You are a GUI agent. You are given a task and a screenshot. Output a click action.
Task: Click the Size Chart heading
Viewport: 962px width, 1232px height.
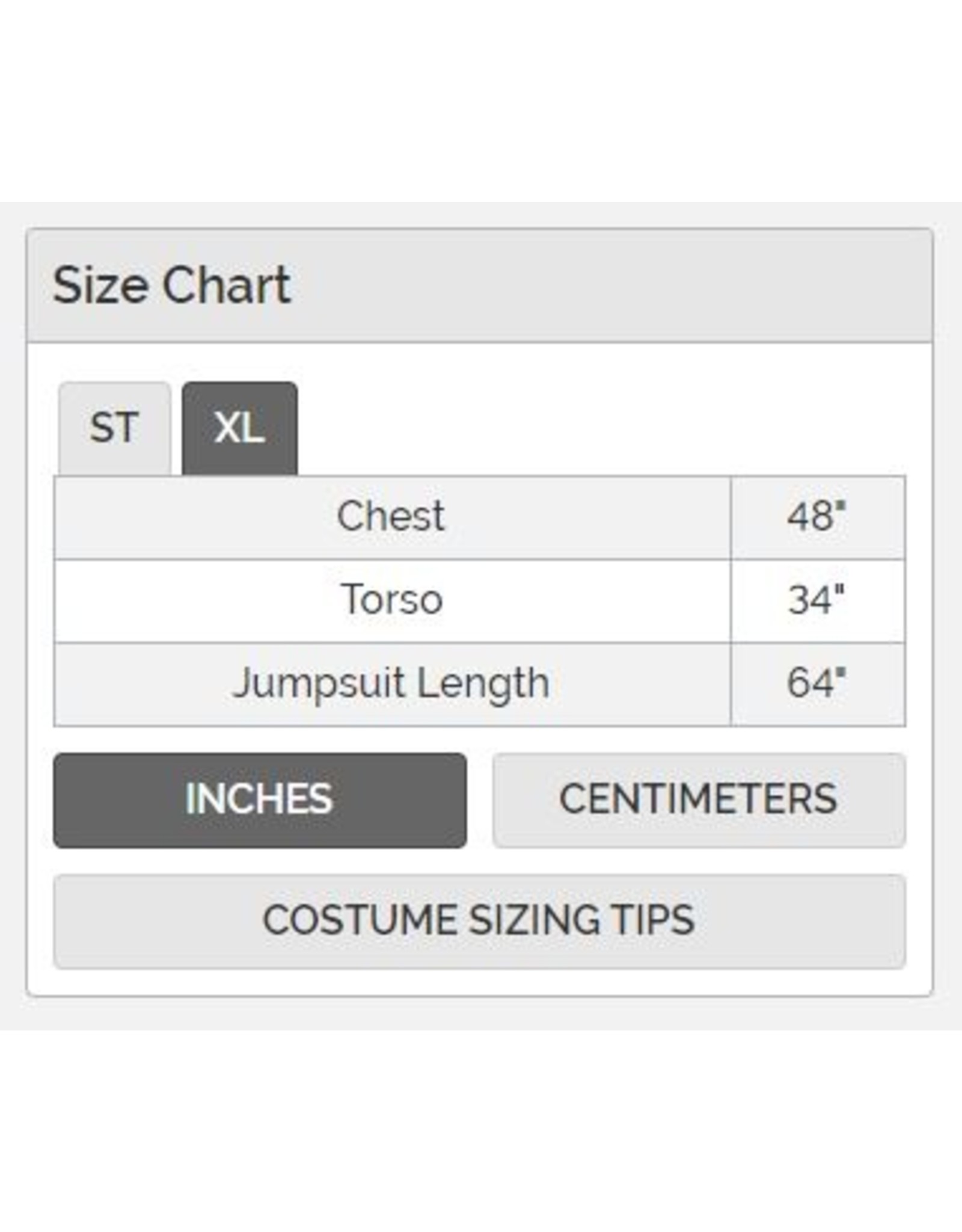[172, 285]
